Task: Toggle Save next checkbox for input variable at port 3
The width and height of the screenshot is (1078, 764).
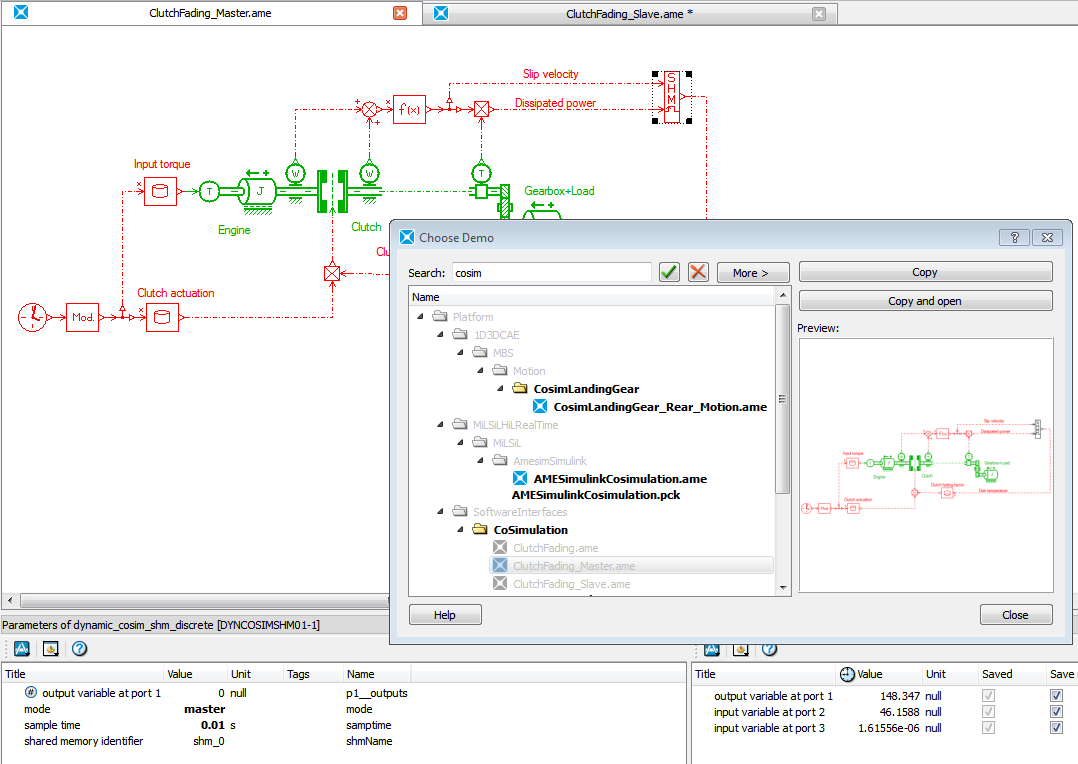Action: [1057, 728]
